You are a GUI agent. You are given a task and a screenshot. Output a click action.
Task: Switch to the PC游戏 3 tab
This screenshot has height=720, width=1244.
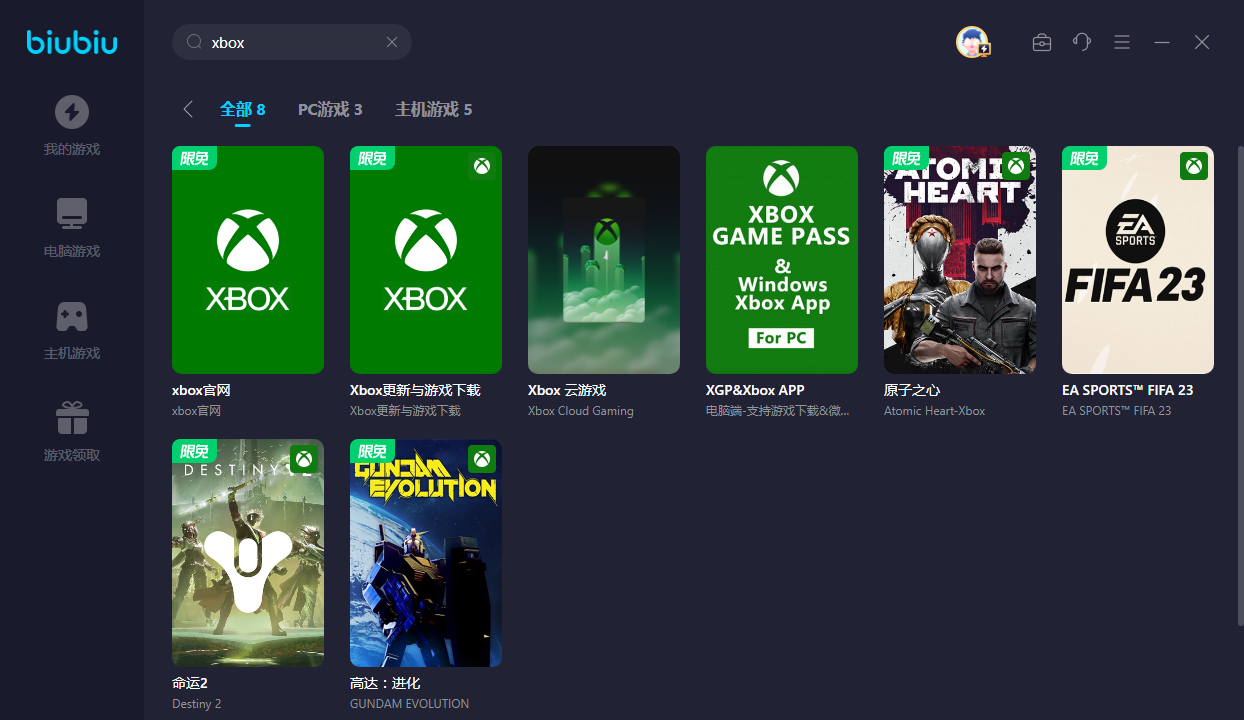tap(330, 109)
